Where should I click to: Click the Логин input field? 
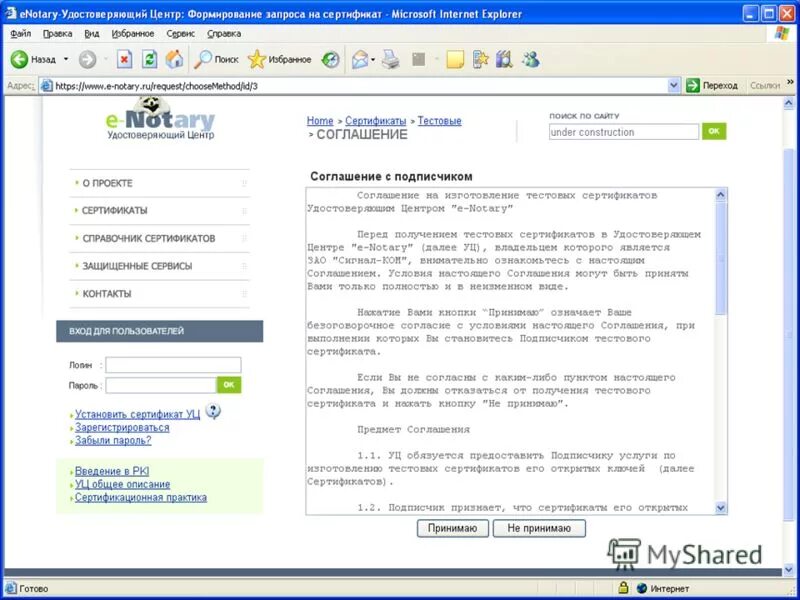point(173,365)
